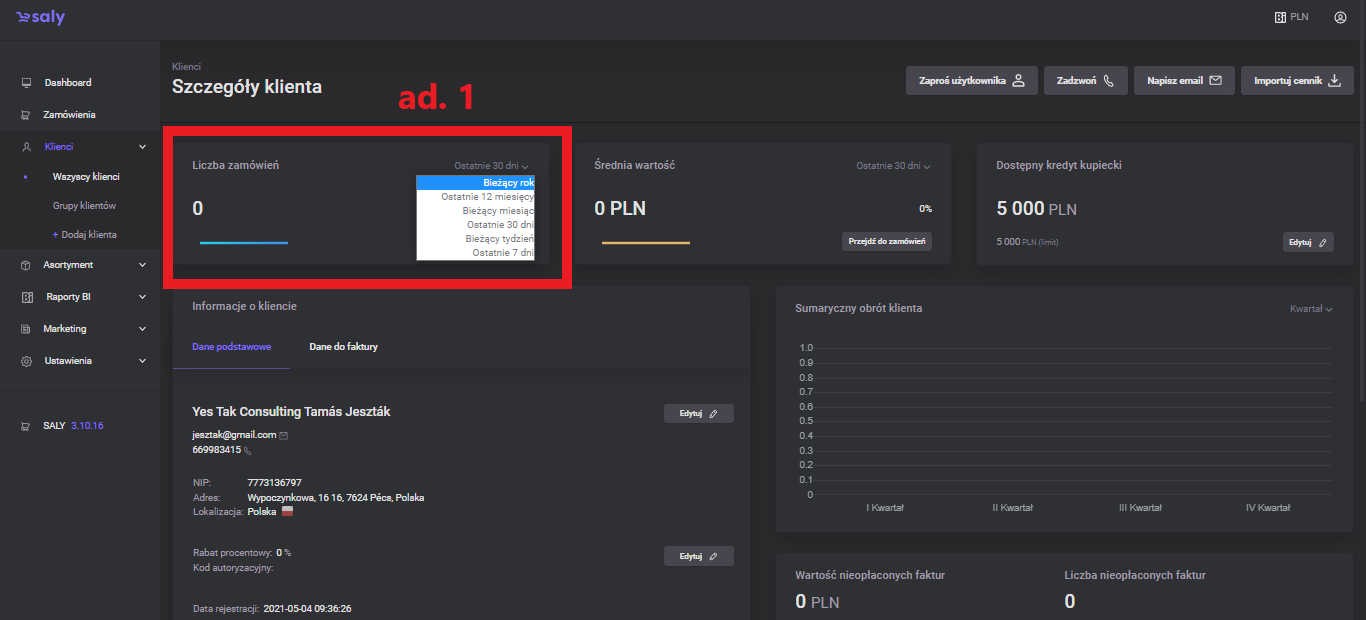Click the phone icon next to 669983415

pos(248,450)
